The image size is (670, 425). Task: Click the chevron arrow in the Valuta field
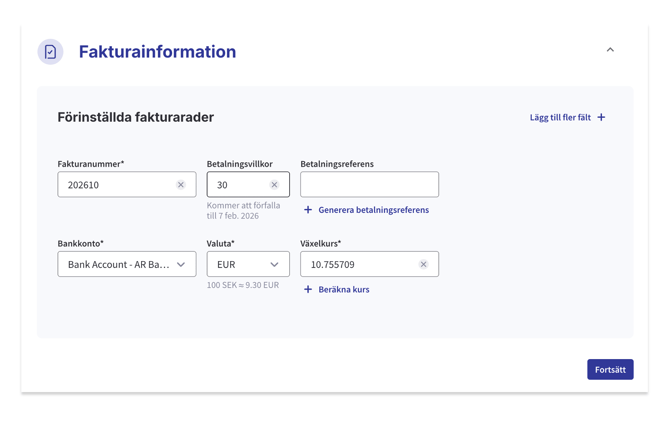point(274,265)
